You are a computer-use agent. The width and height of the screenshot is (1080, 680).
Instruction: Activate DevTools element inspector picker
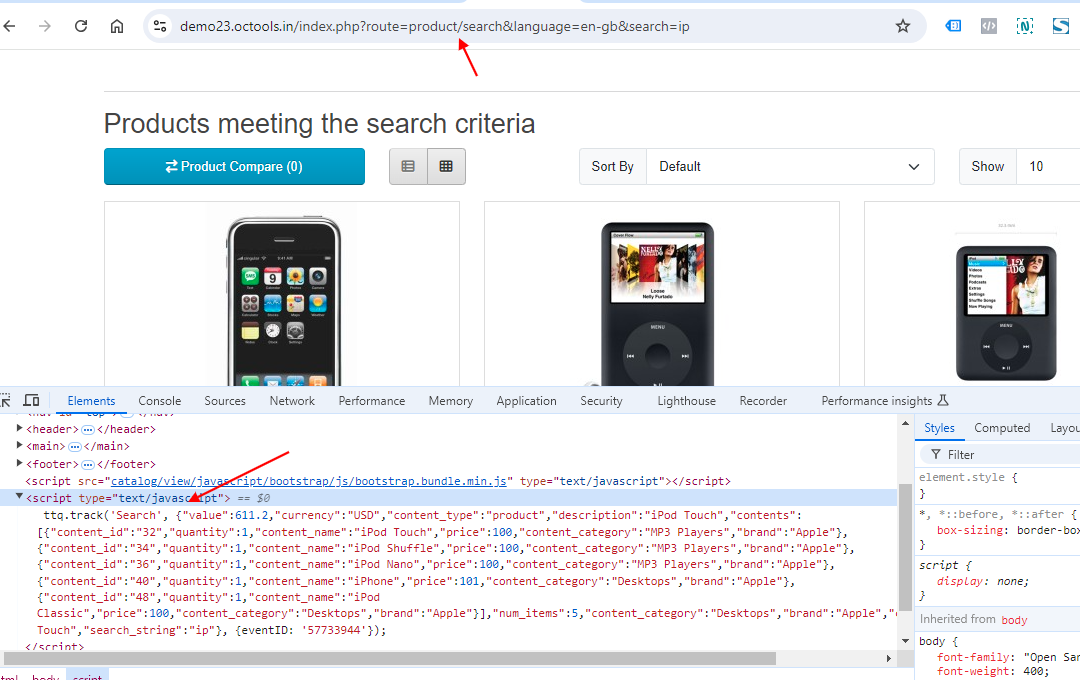[x=6, y=400]
